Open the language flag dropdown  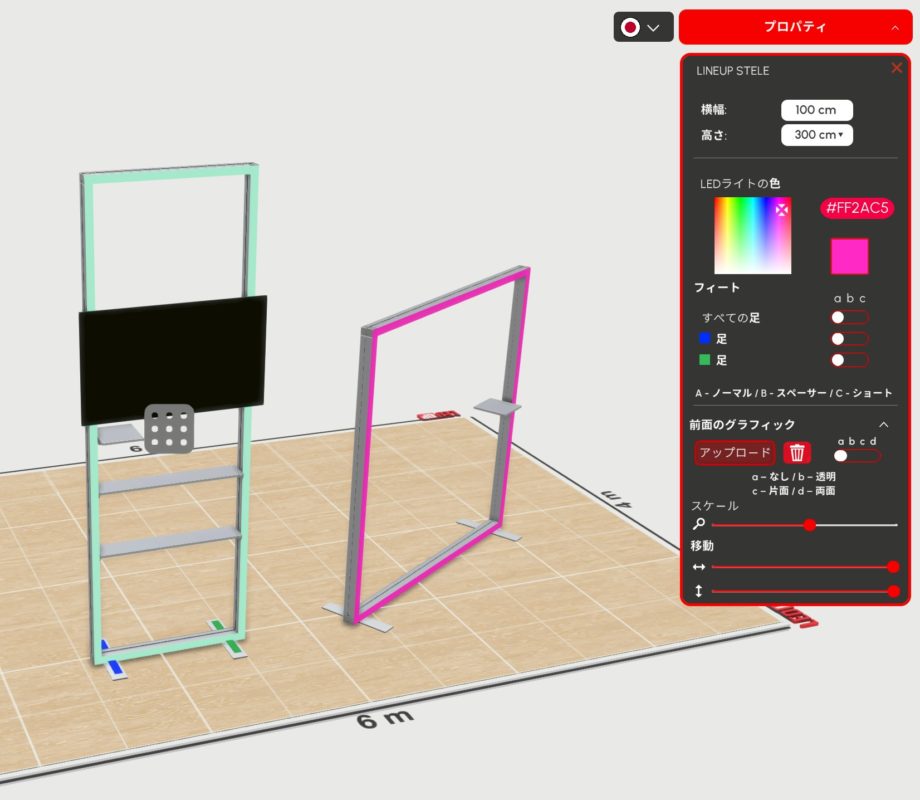[x=642, y=27]
